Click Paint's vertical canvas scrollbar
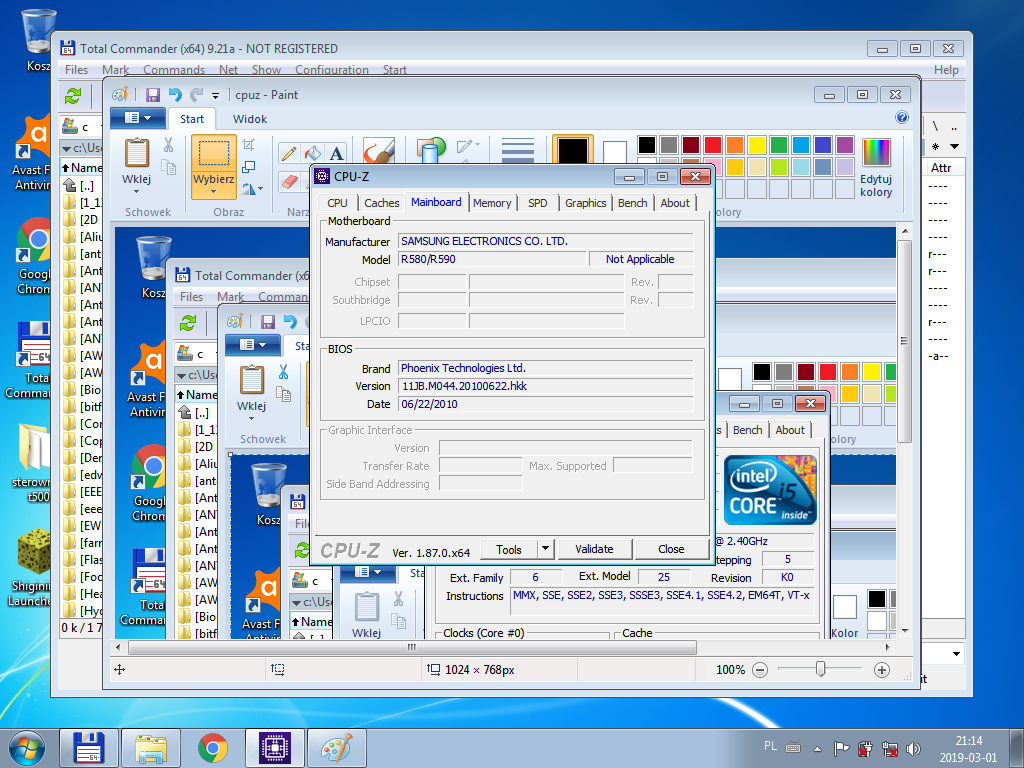The image size is (1024, 768). pos(904,343)
